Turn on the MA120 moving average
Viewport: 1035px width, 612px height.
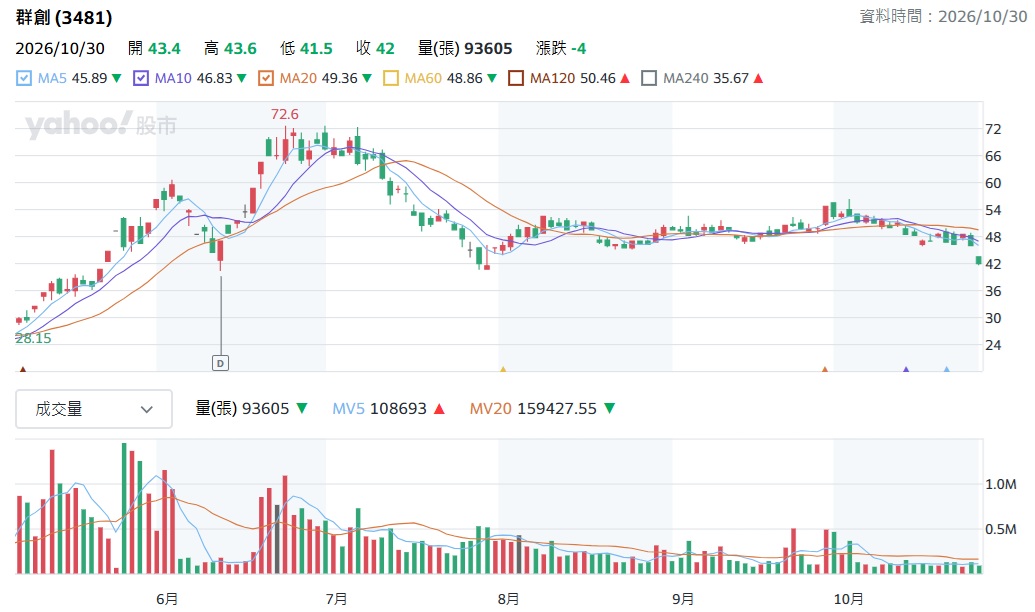pos(516,79)
